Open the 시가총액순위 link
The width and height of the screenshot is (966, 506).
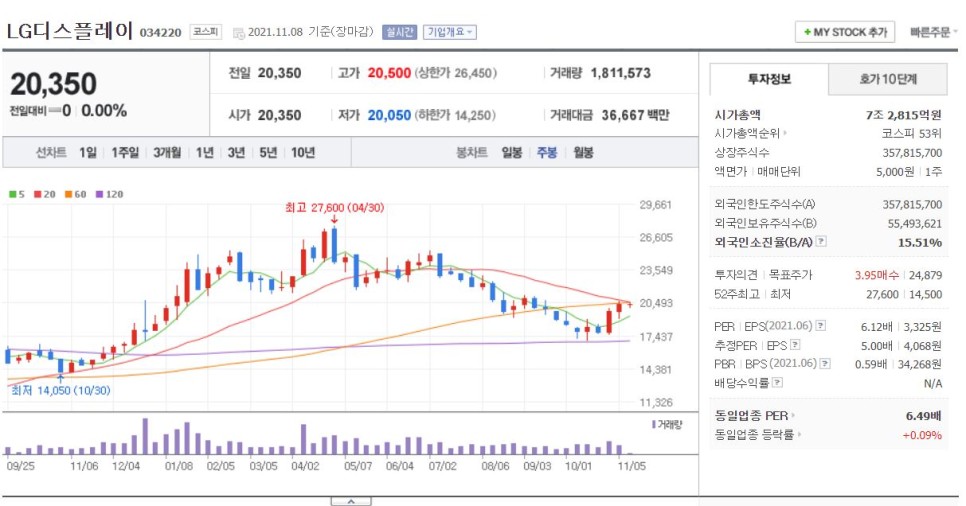click(x=750, y=133)
